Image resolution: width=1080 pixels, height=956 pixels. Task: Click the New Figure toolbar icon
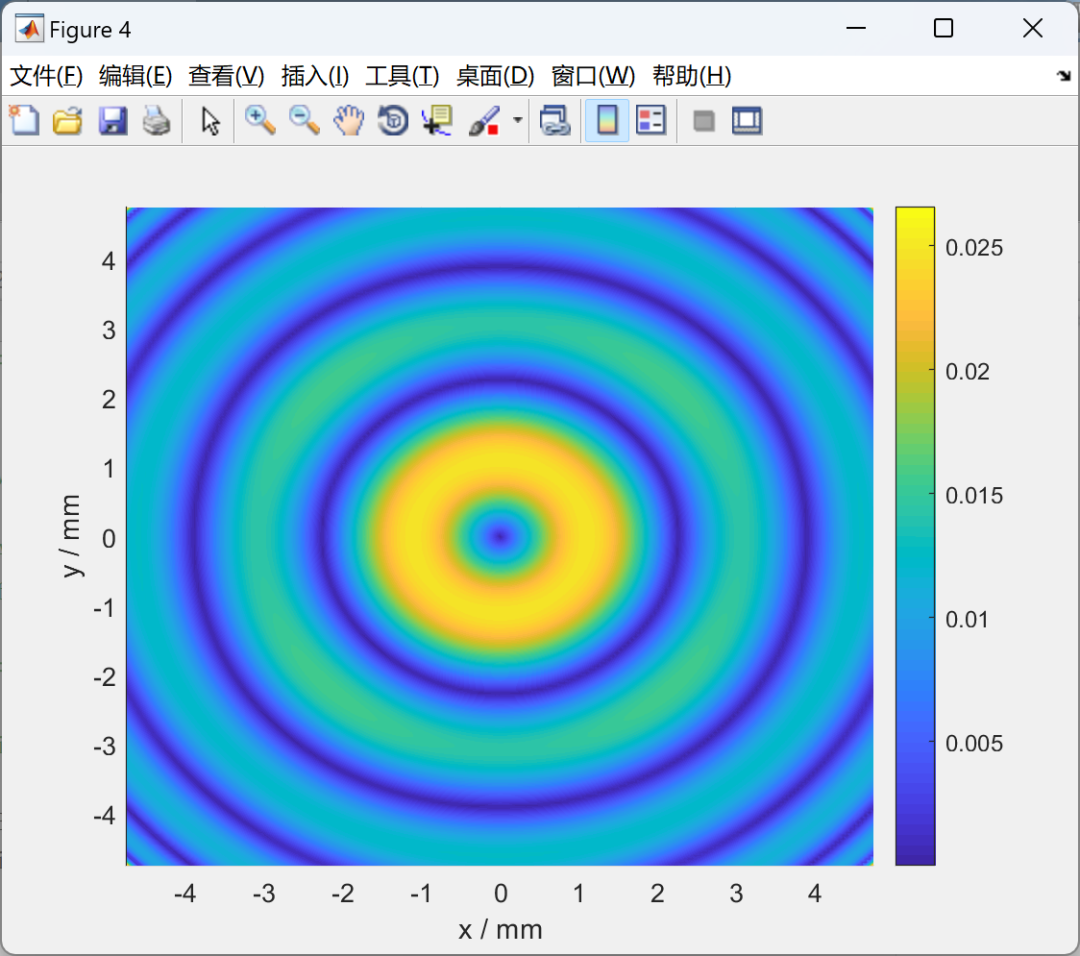(x=24, y=121)
